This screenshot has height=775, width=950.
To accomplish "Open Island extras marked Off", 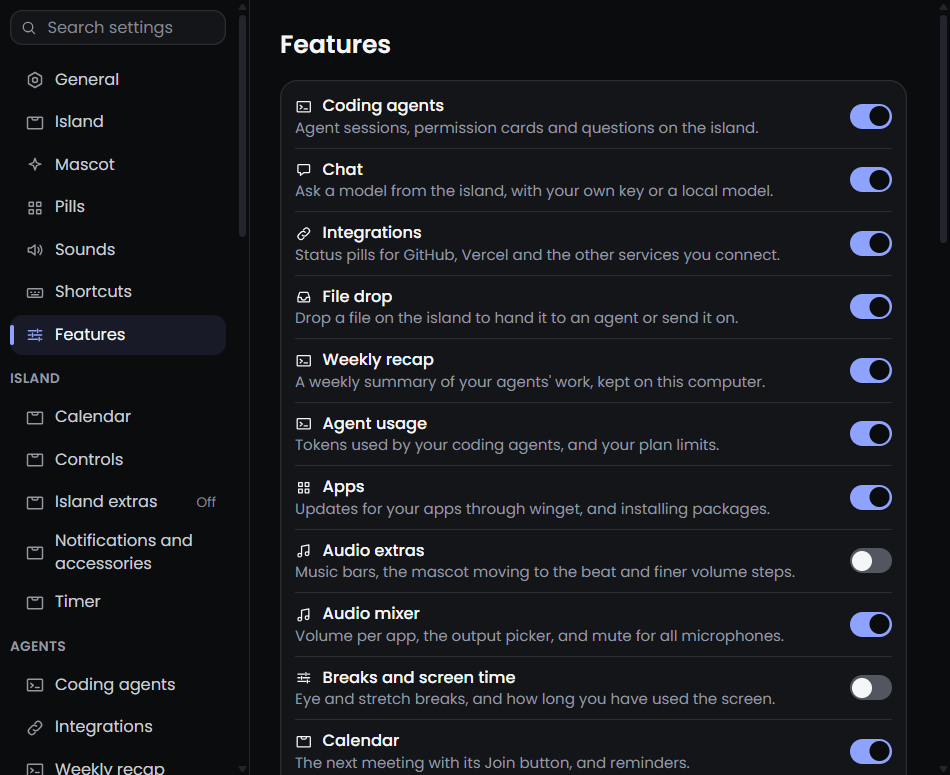I will pos(118,502).
